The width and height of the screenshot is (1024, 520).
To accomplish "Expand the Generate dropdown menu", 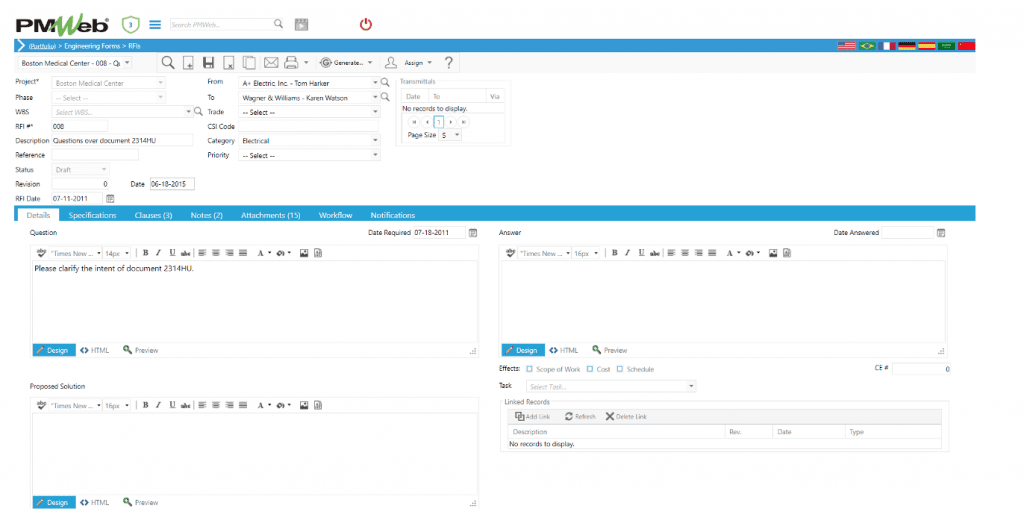I will pos(370,63).
